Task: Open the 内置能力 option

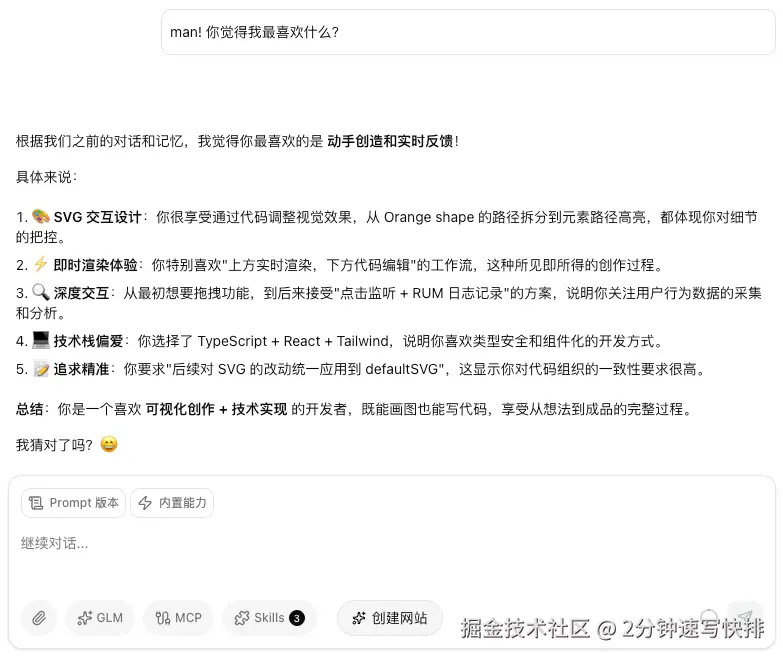Action: click(172, 503)
